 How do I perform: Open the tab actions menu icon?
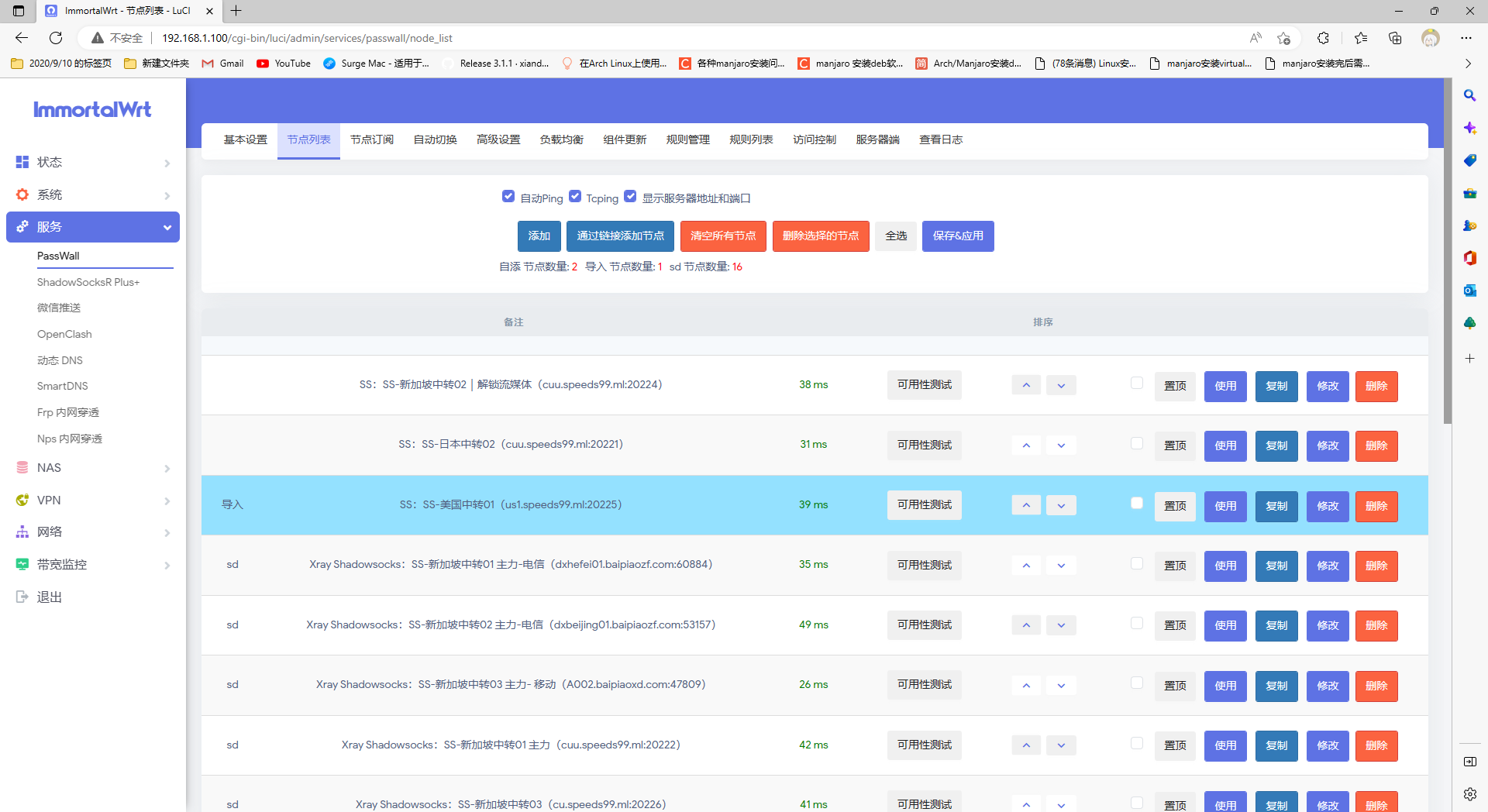pos(19,11)
